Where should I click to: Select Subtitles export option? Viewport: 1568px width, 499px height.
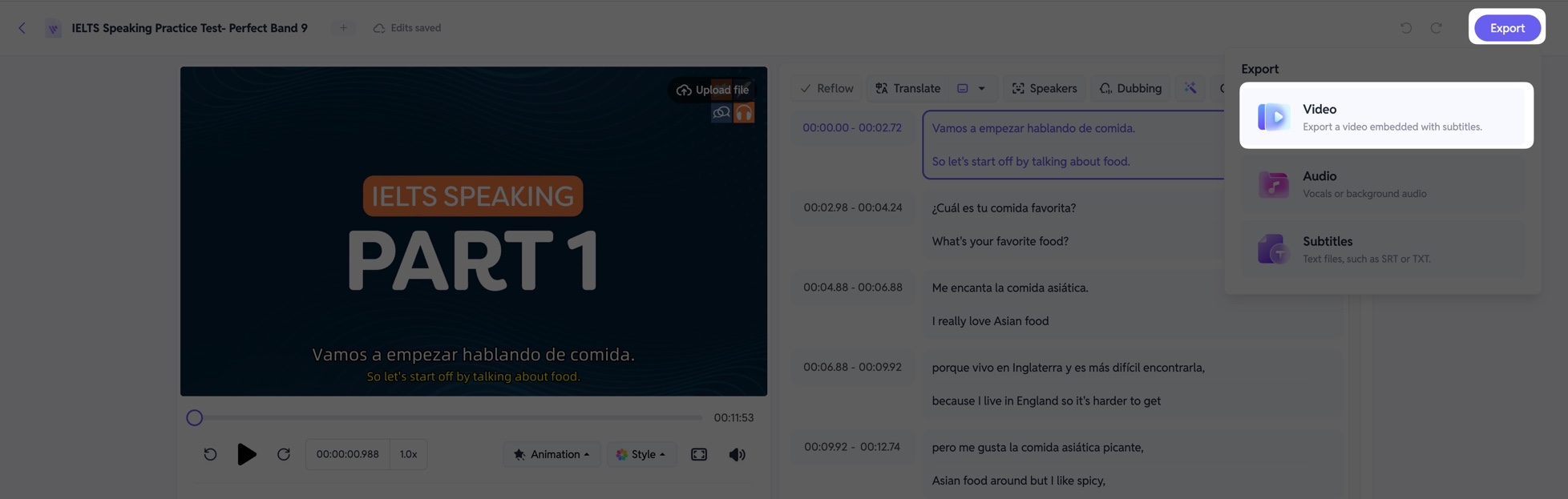[x=1386, y=249]
